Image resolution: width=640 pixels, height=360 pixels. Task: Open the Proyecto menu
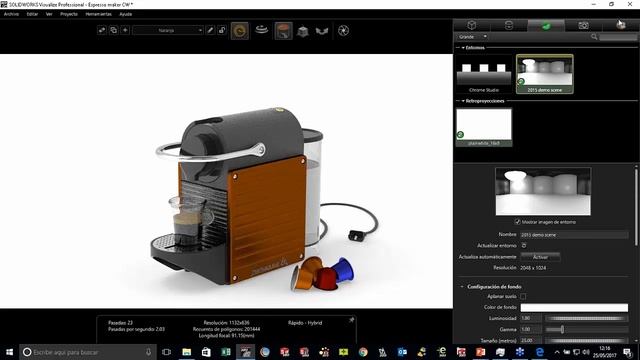69,14
